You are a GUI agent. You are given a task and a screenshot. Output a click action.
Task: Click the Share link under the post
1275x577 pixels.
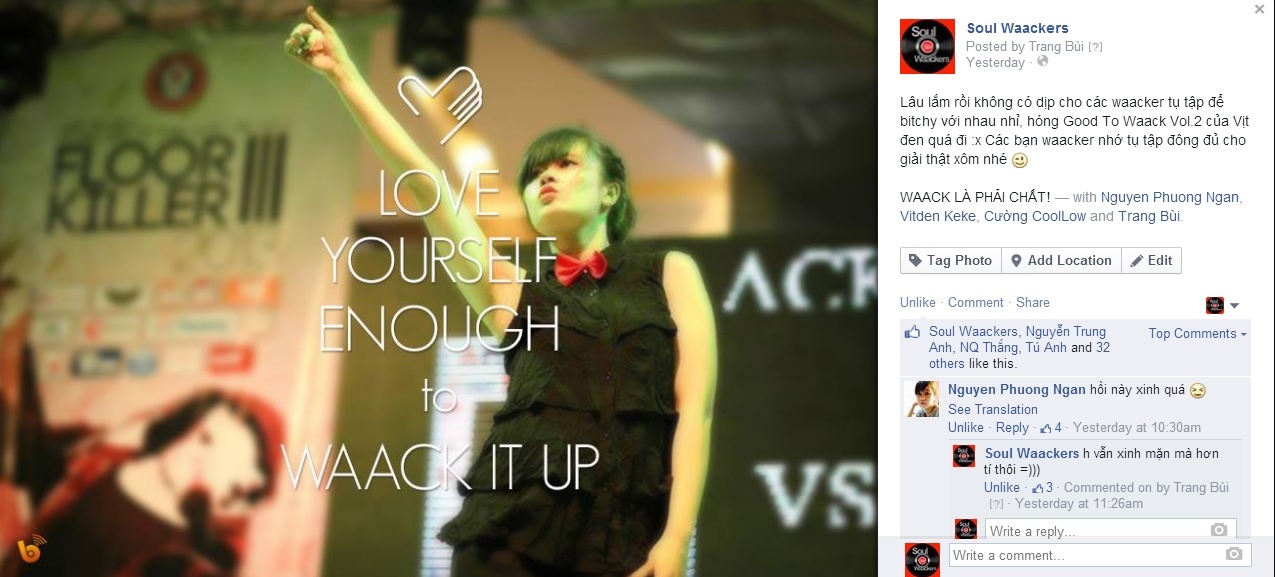point(1033,303)
